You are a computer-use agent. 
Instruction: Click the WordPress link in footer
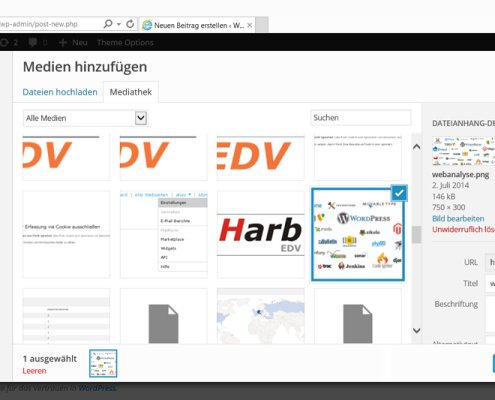(x=97, y=388)
